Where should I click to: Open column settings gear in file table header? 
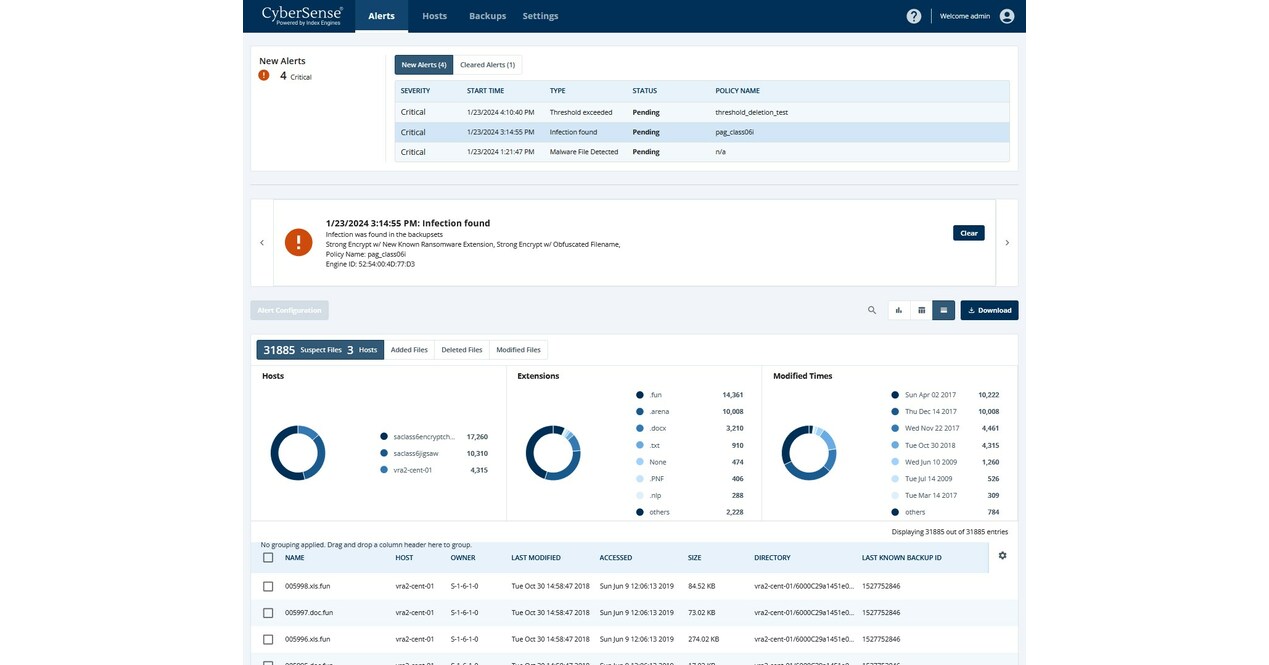click(x=1002, y=555)
